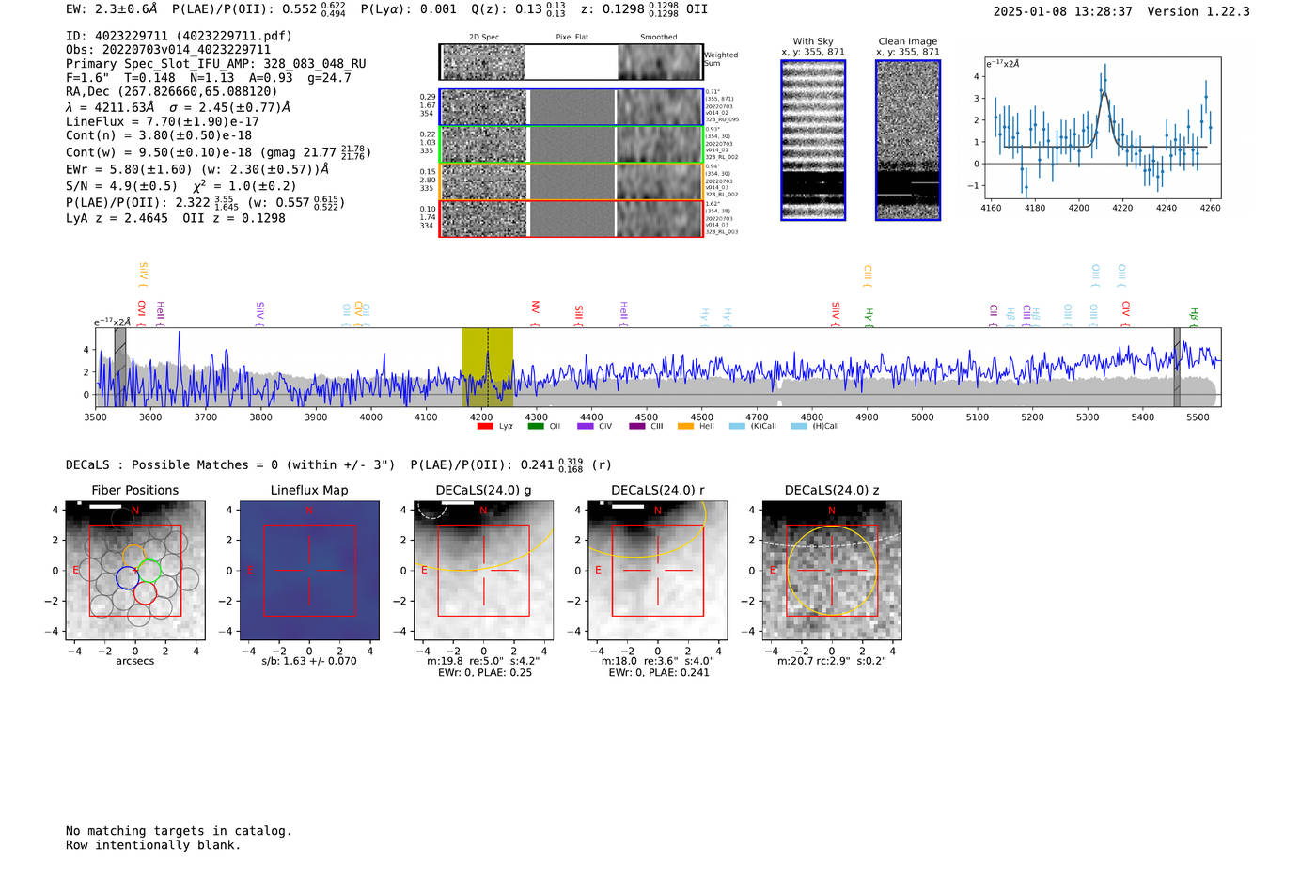1316x896 pixels.
Task: Open the Fiber Positions panel
Action: pyautogui.click(x=135, y=570)
